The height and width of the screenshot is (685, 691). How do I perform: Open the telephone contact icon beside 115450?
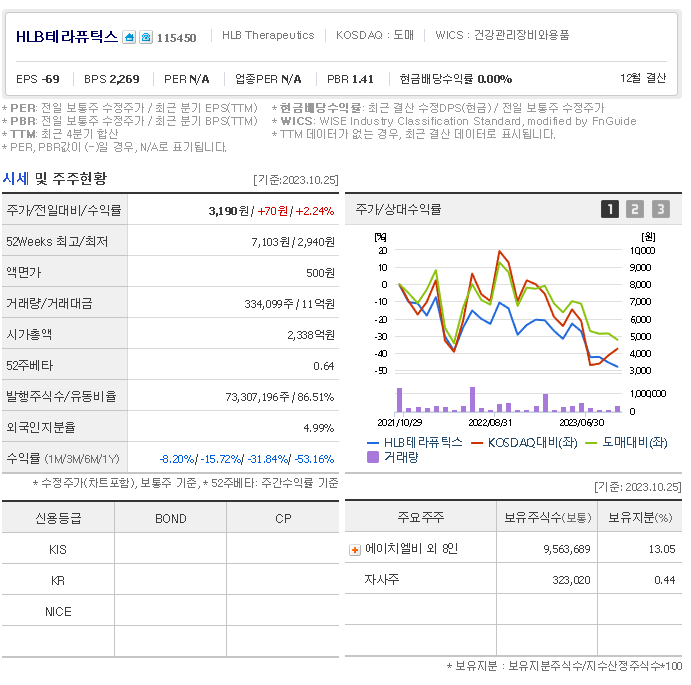[x=146, y=37]
